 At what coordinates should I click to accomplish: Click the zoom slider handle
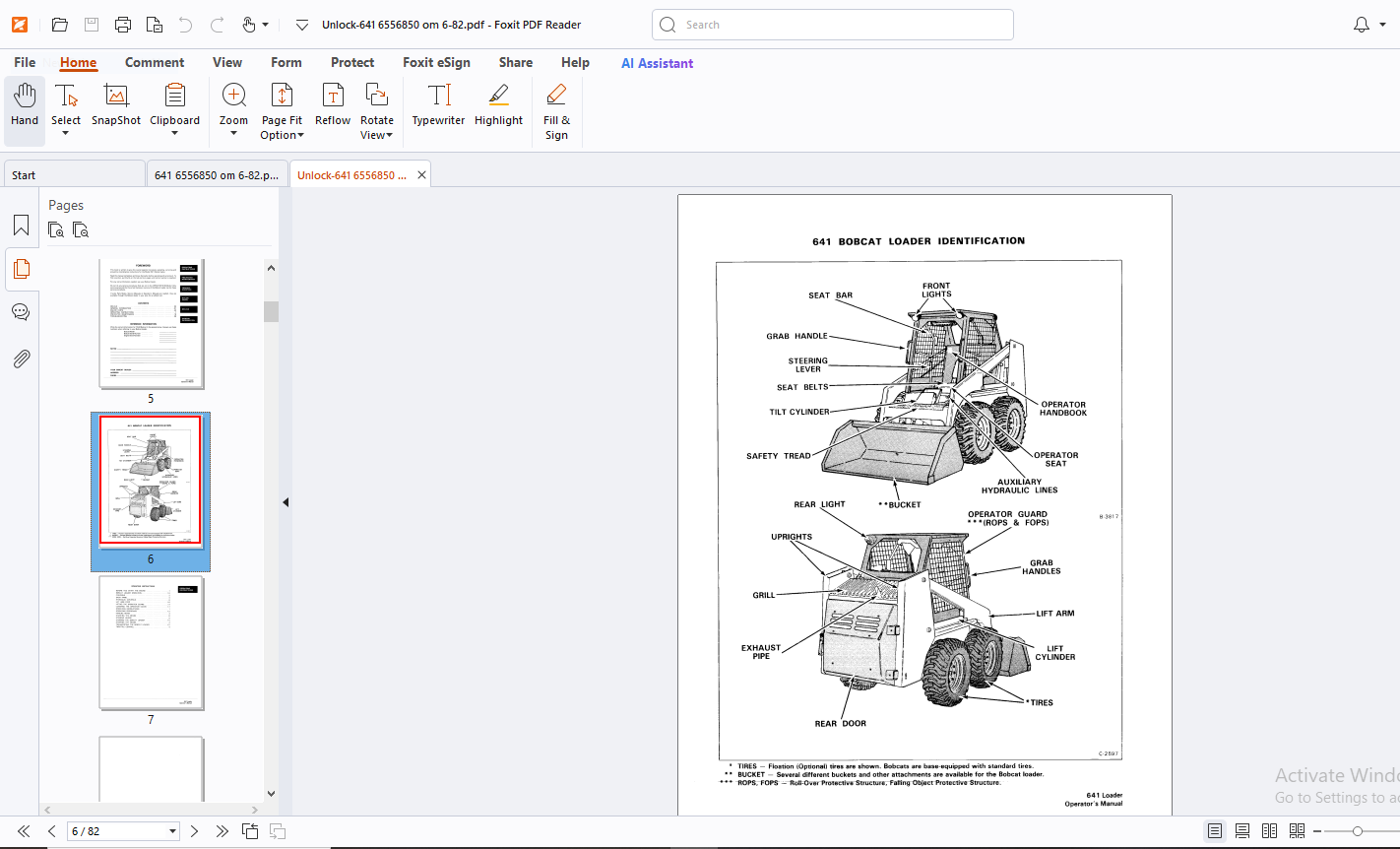coord(1358,831)
